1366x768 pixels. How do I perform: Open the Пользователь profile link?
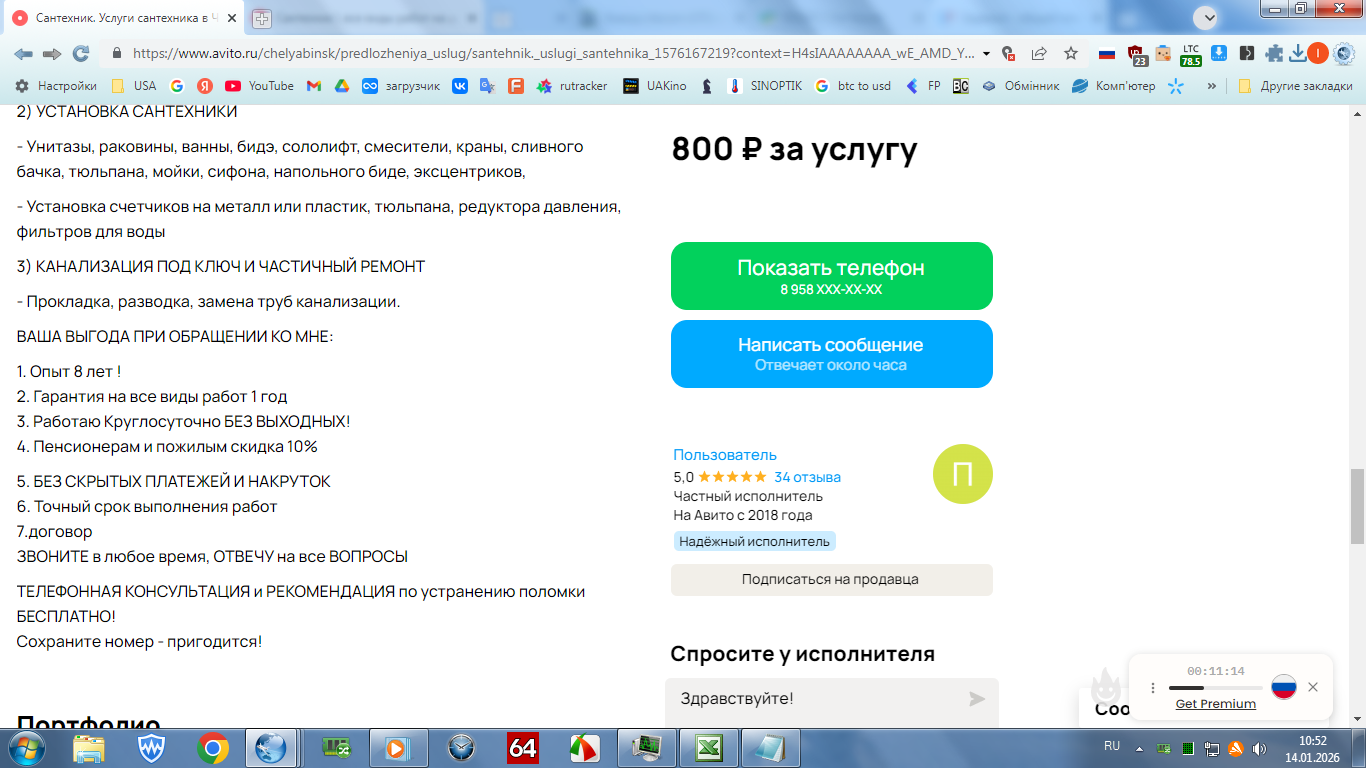[725, 455]
